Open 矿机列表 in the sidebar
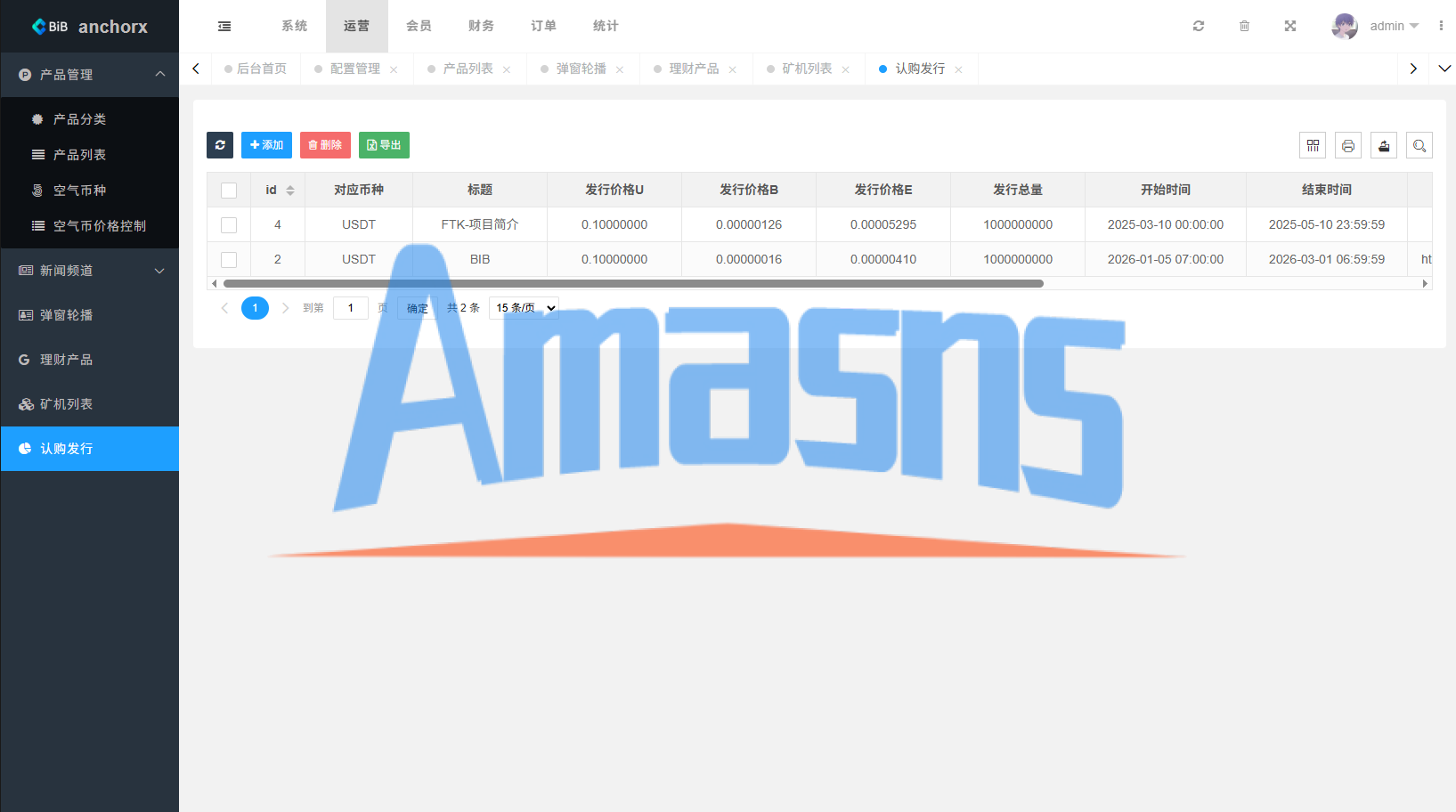 (x=90, y=404)
